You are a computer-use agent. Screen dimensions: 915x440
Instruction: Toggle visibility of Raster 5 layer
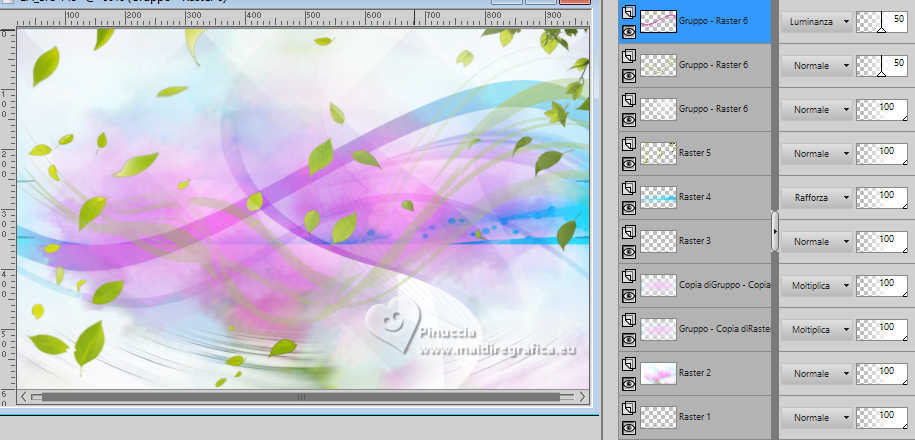(x=628, y=165)
